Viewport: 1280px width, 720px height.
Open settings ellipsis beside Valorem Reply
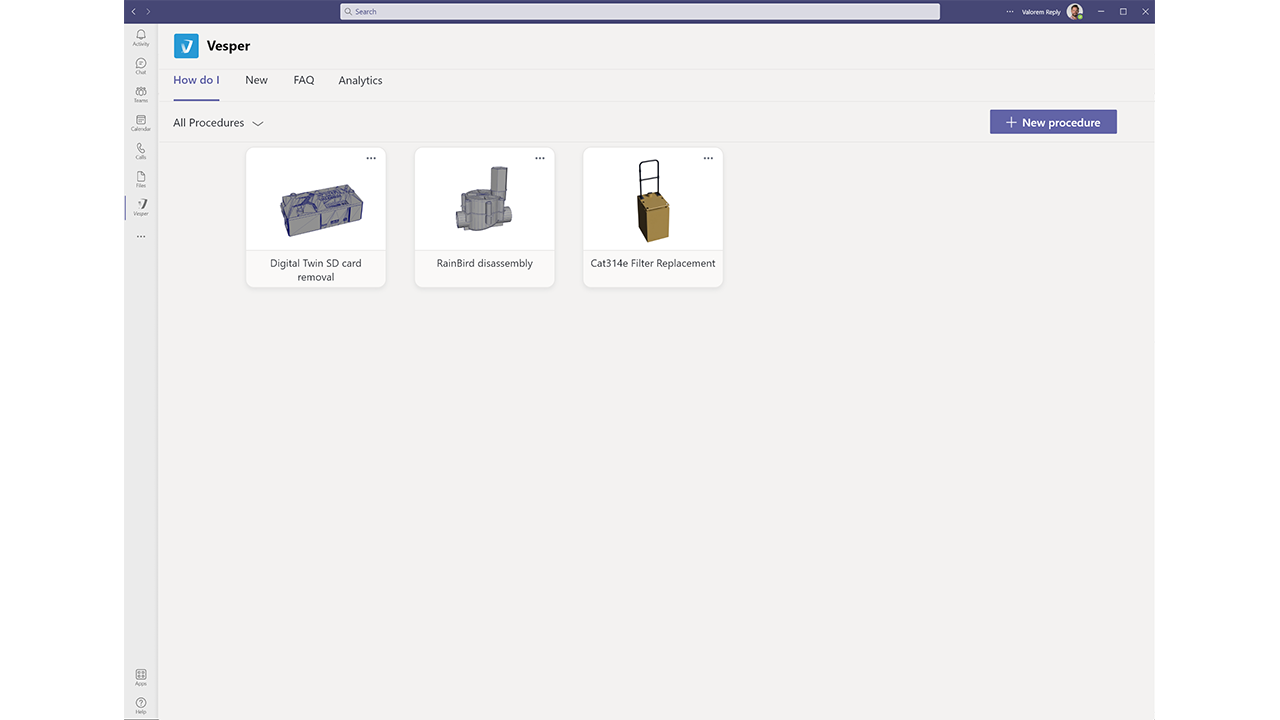click(x=1010, y=12)
